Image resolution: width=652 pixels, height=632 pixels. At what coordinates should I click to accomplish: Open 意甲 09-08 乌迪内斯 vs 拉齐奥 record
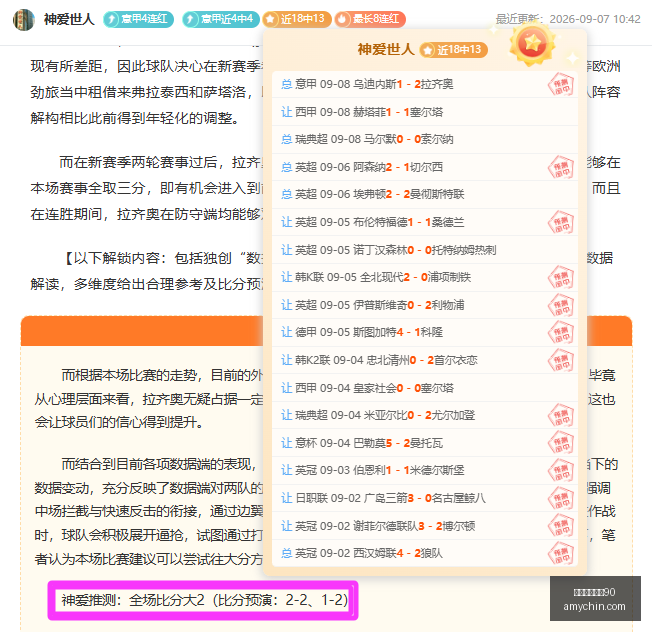click(x=425, y=84)
